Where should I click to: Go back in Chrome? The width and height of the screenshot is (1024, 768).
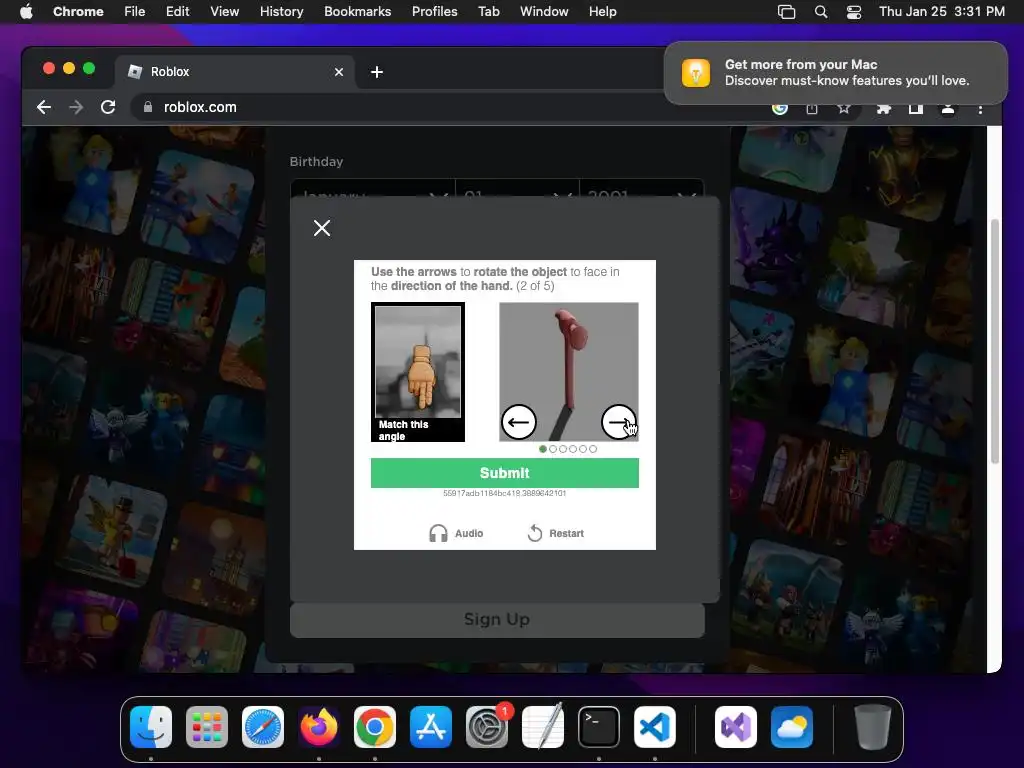click(44, 107)
